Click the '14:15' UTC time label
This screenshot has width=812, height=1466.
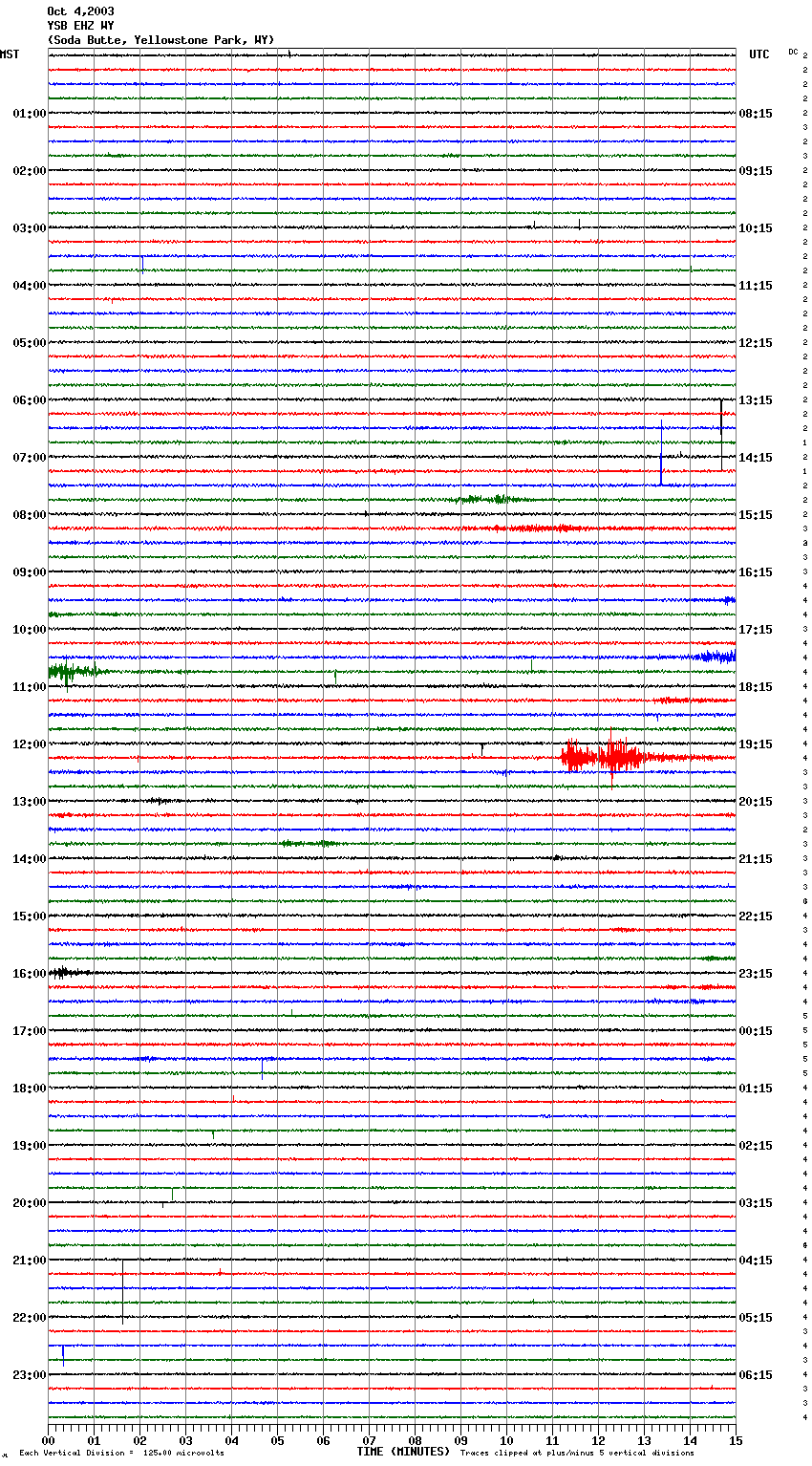point(756,458)
